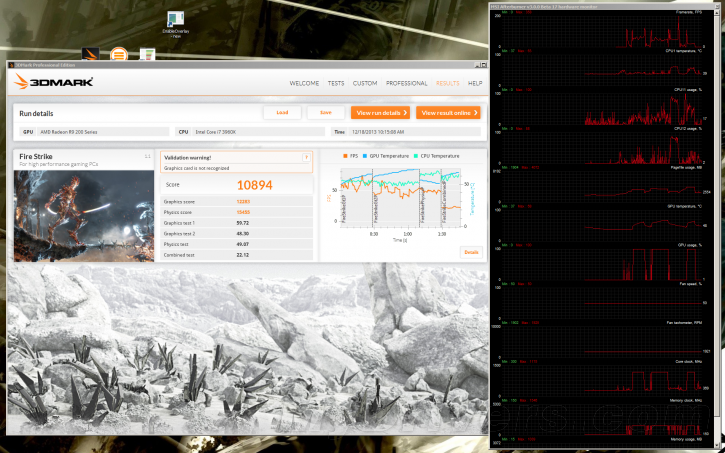Toggle the green CPU Temperature legend swatch

[x=416, y=156]
